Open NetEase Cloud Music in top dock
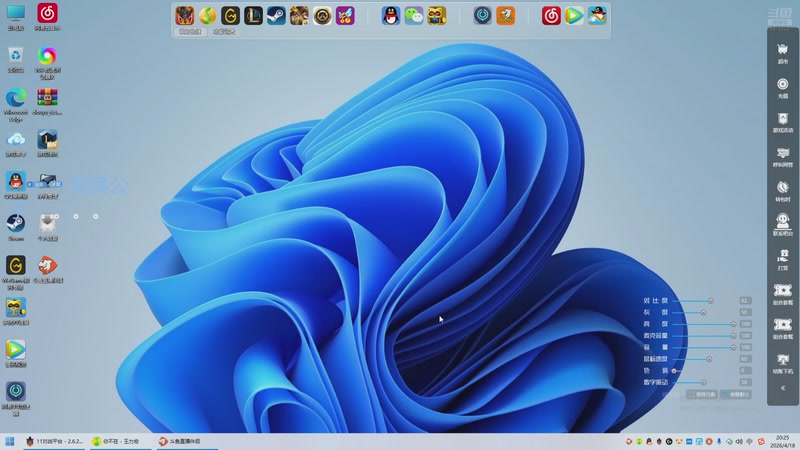Viewport: 800px width, 450px height. [x=551, y=15]
